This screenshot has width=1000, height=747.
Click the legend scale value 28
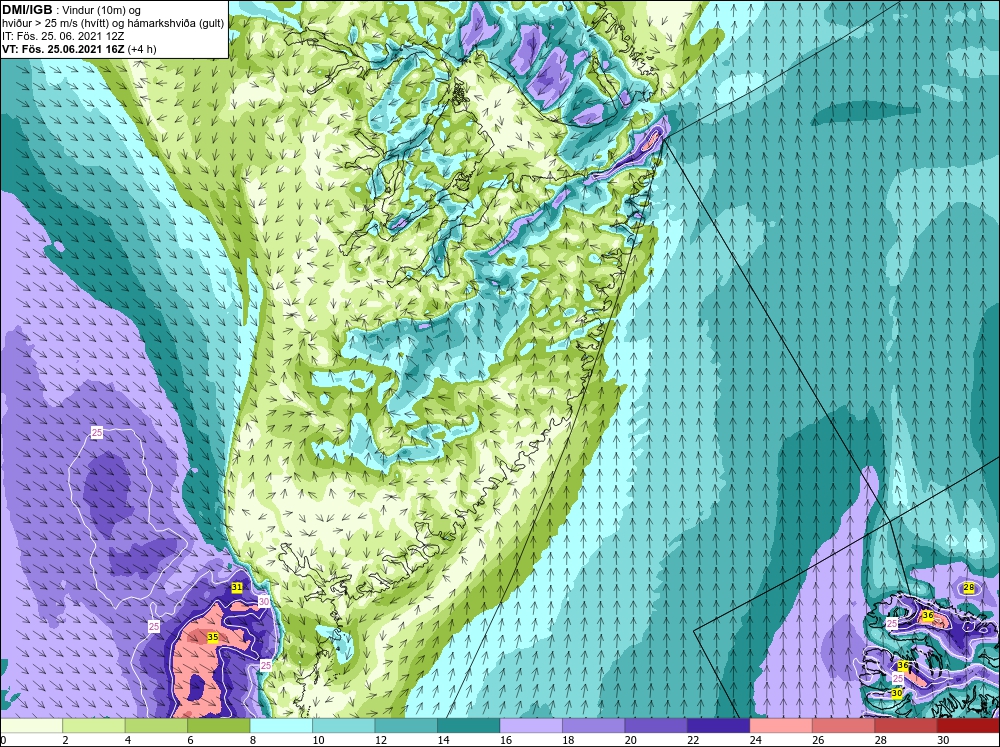pos(881,740)
